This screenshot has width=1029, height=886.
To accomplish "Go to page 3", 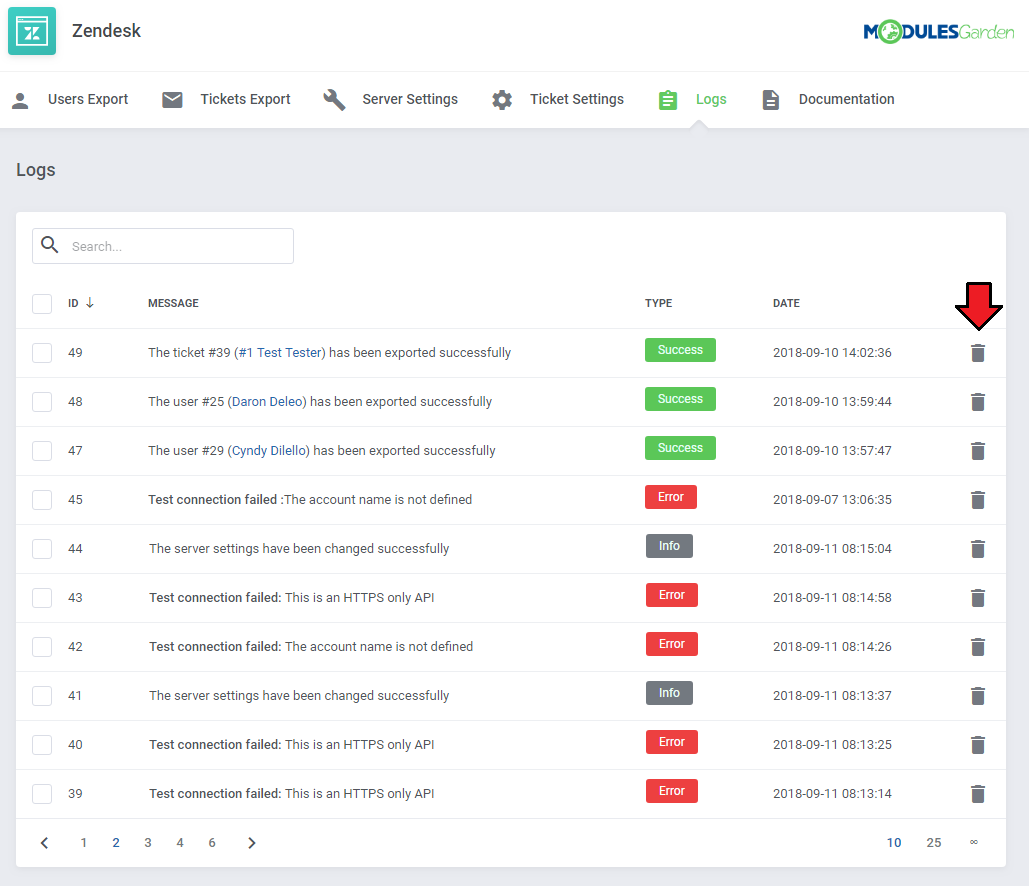I will point(148,843).
